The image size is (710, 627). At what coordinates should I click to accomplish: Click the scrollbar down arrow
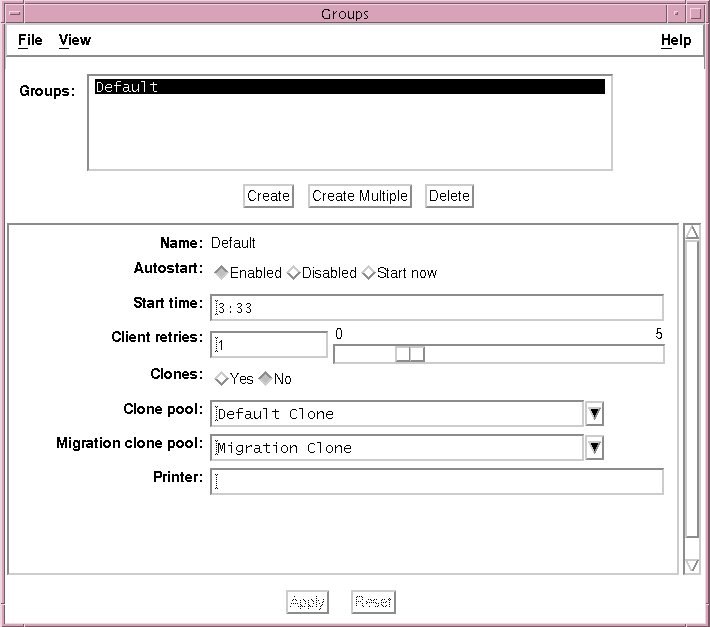click(691, 566)
